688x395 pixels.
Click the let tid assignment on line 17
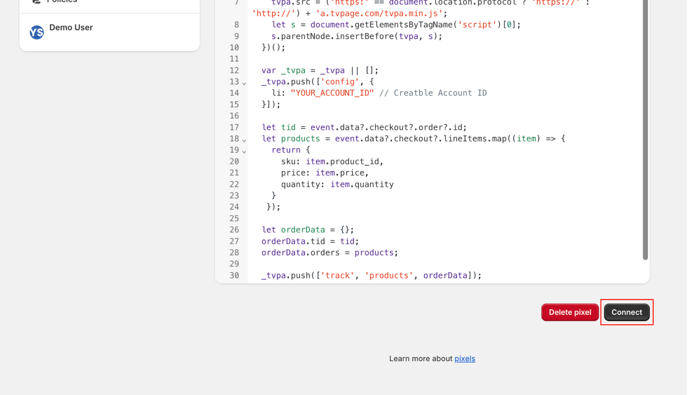click(364, 127)
